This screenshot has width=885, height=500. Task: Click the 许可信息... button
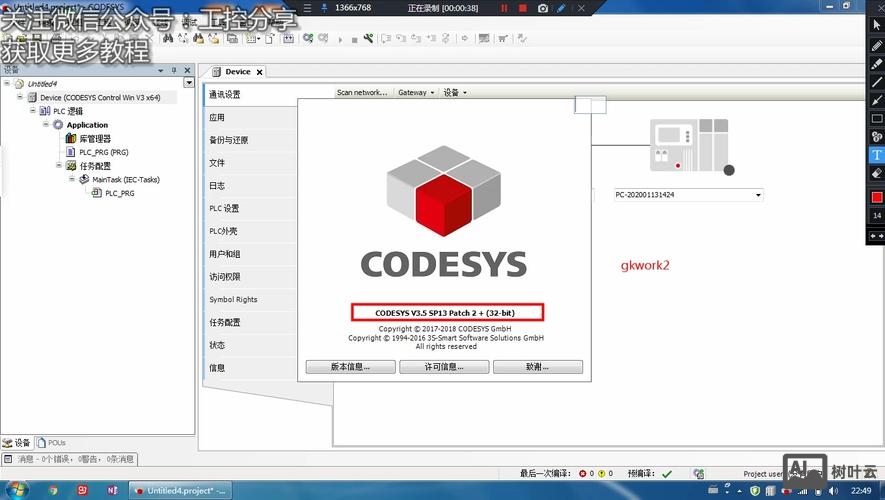point(444,367)
